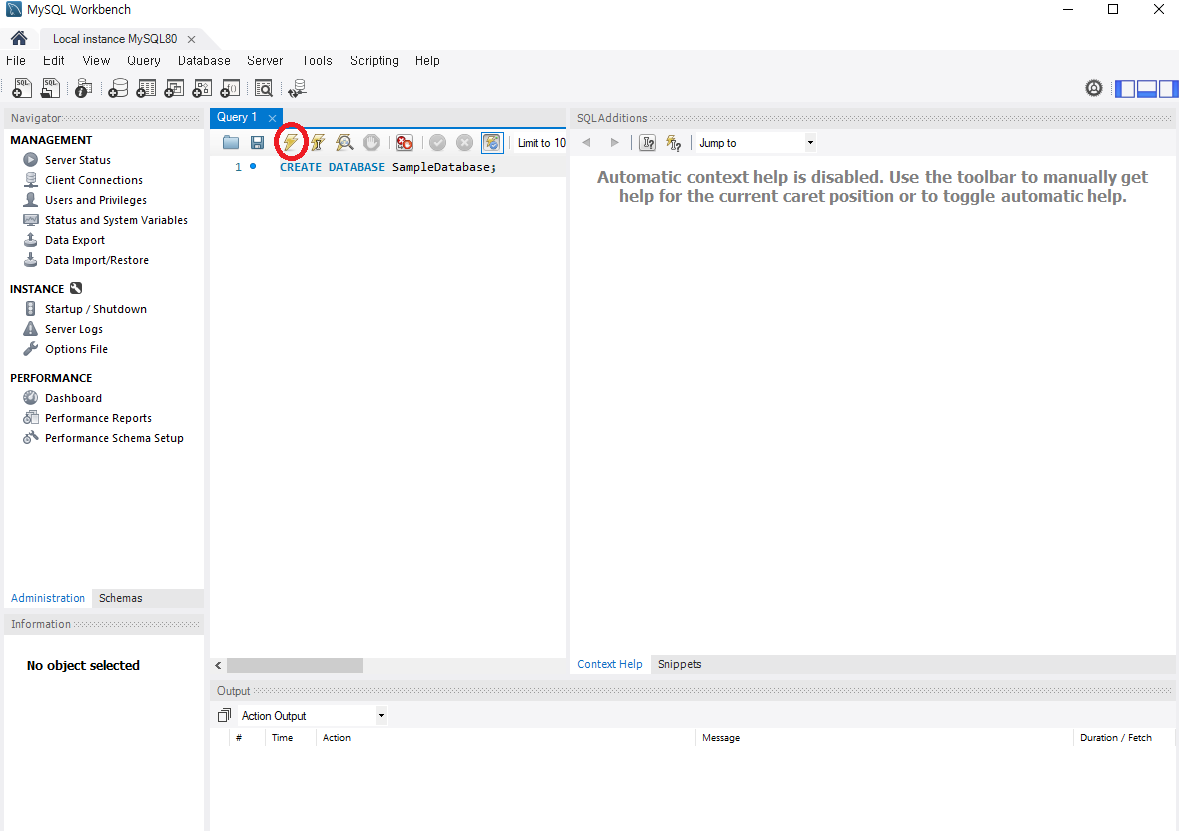
Task: Open Data Import/Restore
Action: click(97, 260)
